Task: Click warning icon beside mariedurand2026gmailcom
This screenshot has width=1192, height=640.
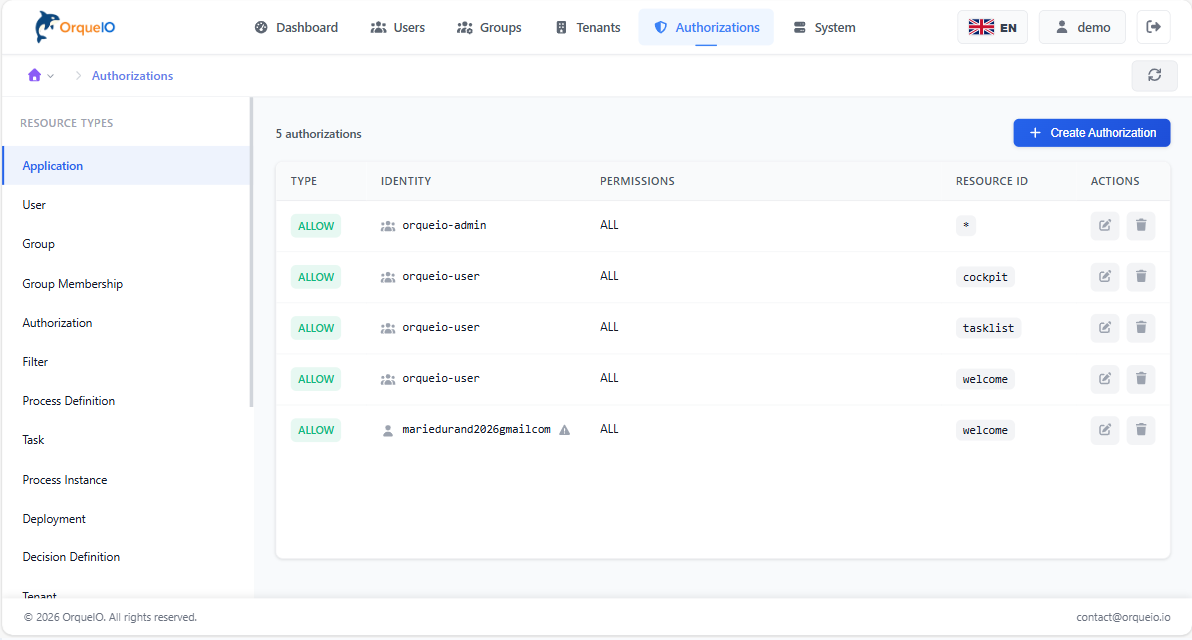Action: pos(564,430)
